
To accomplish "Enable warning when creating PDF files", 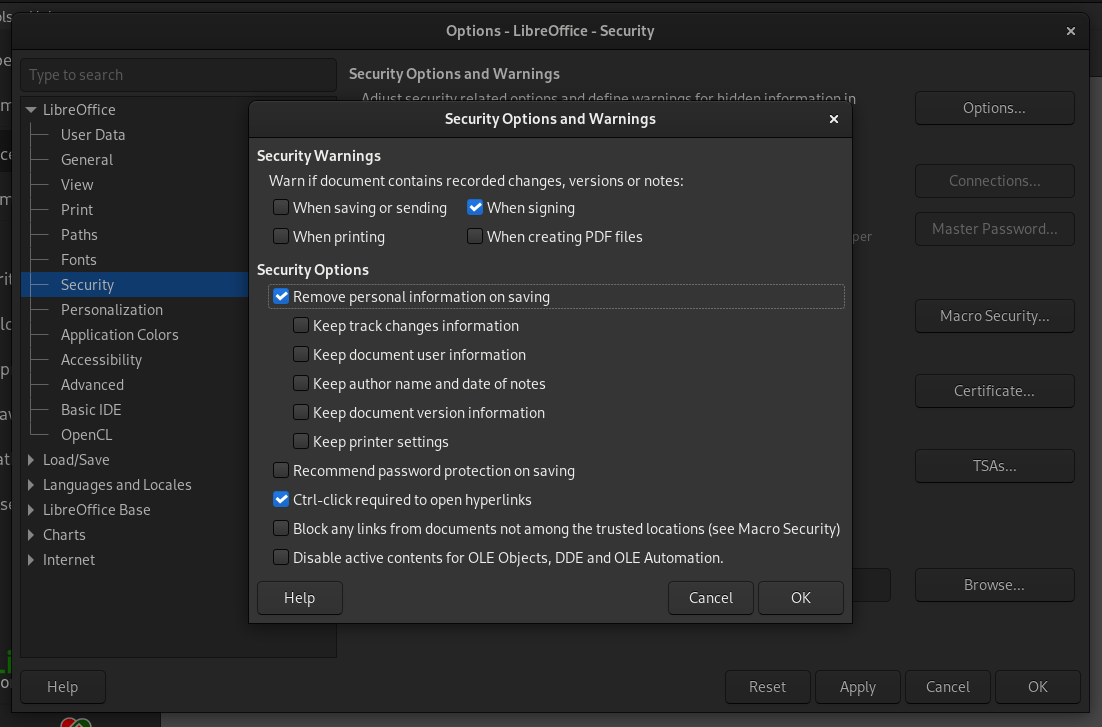I will [x=474, y=236].
